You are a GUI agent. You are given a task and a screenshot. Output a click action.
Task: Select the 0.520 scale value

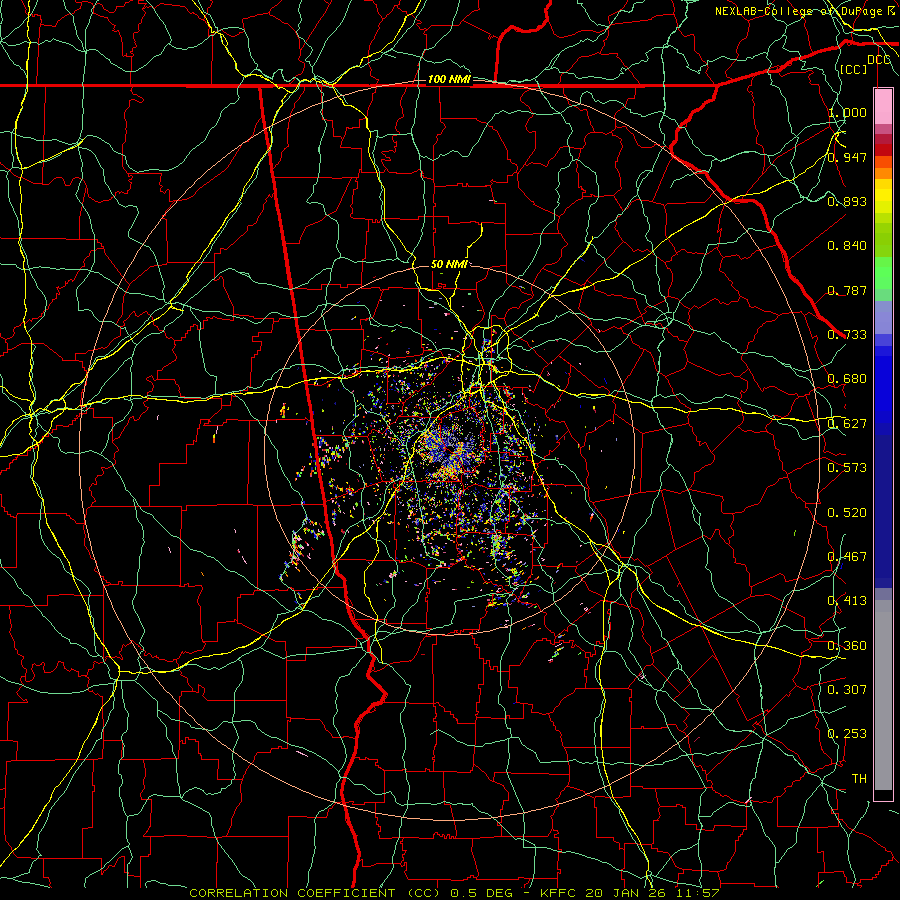847,513
